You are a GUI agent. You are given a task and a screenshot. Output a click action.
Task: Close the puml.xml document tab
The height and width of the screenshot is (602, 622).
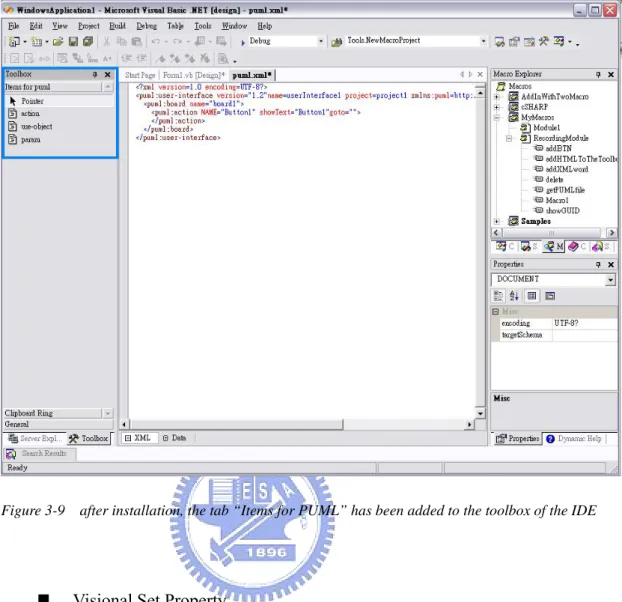[x=480, y=75]
